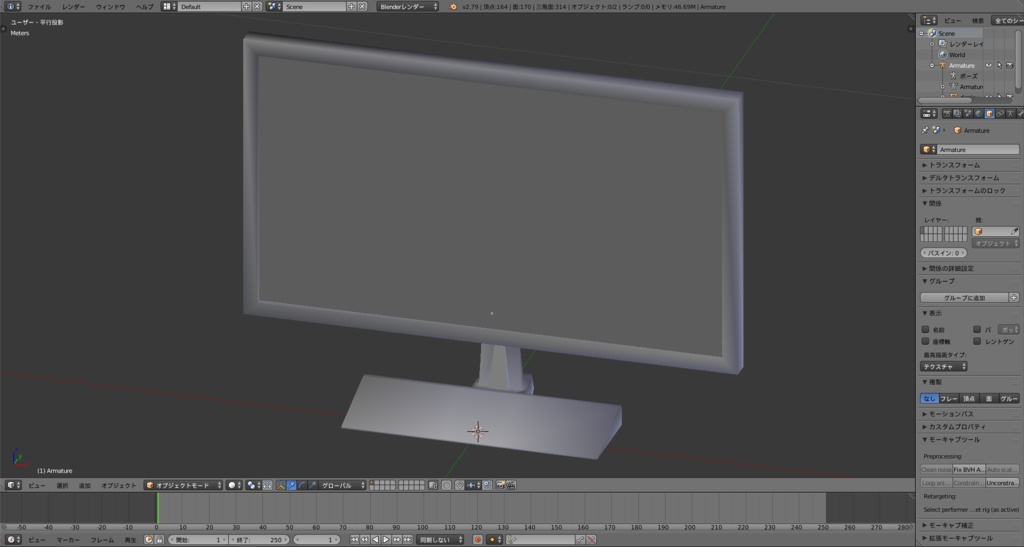The height and width of the screenshot is (547, 1024).
Task: Open the pivot point selector
Action: tap(253, 485)
